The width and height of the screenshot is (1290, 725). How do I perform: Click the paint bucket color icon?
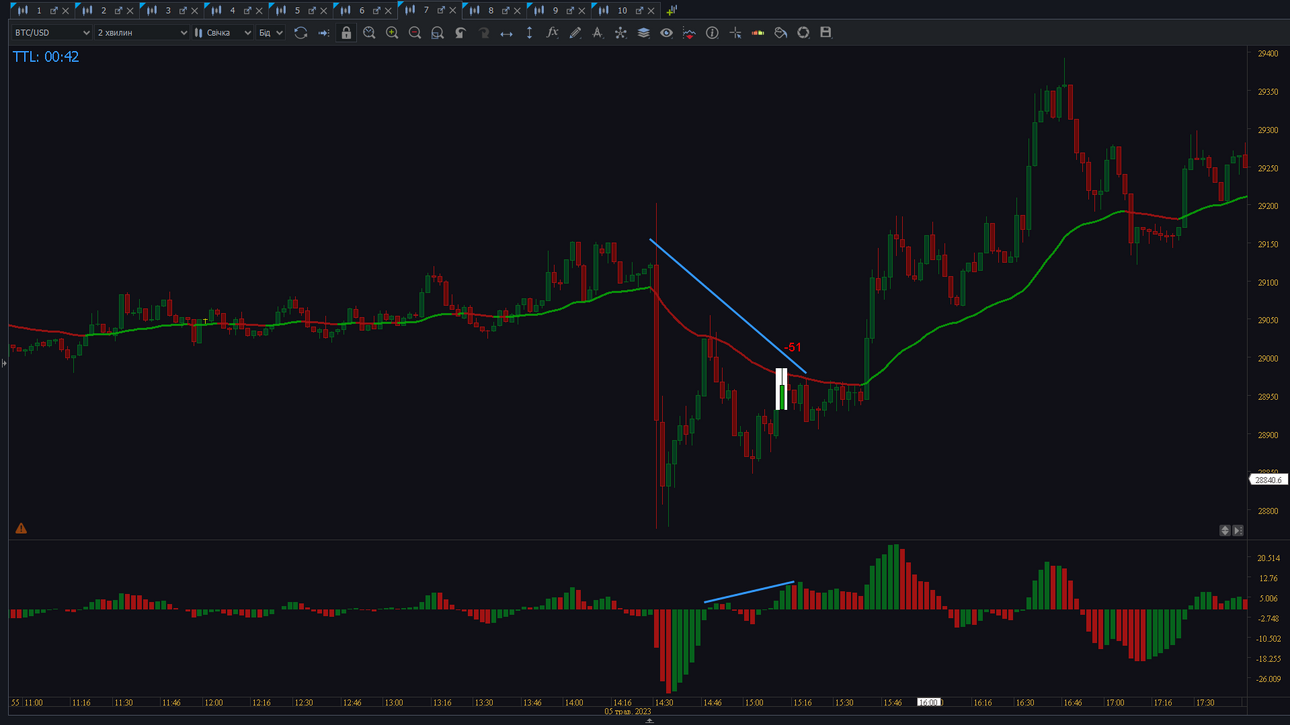coord(781,33)
